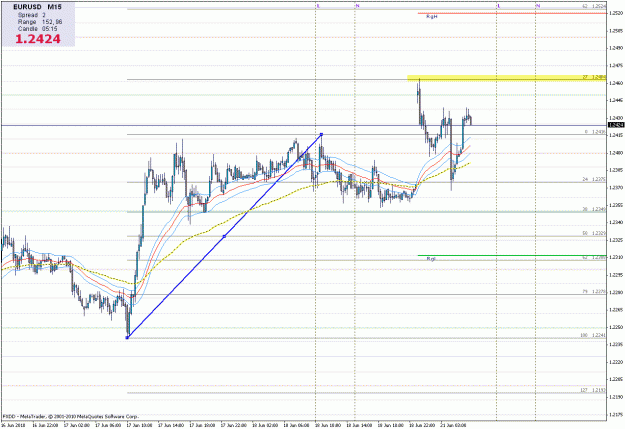
Task: Click the 21 Jun 02:00 time label
Action: [x=454, y=425]
